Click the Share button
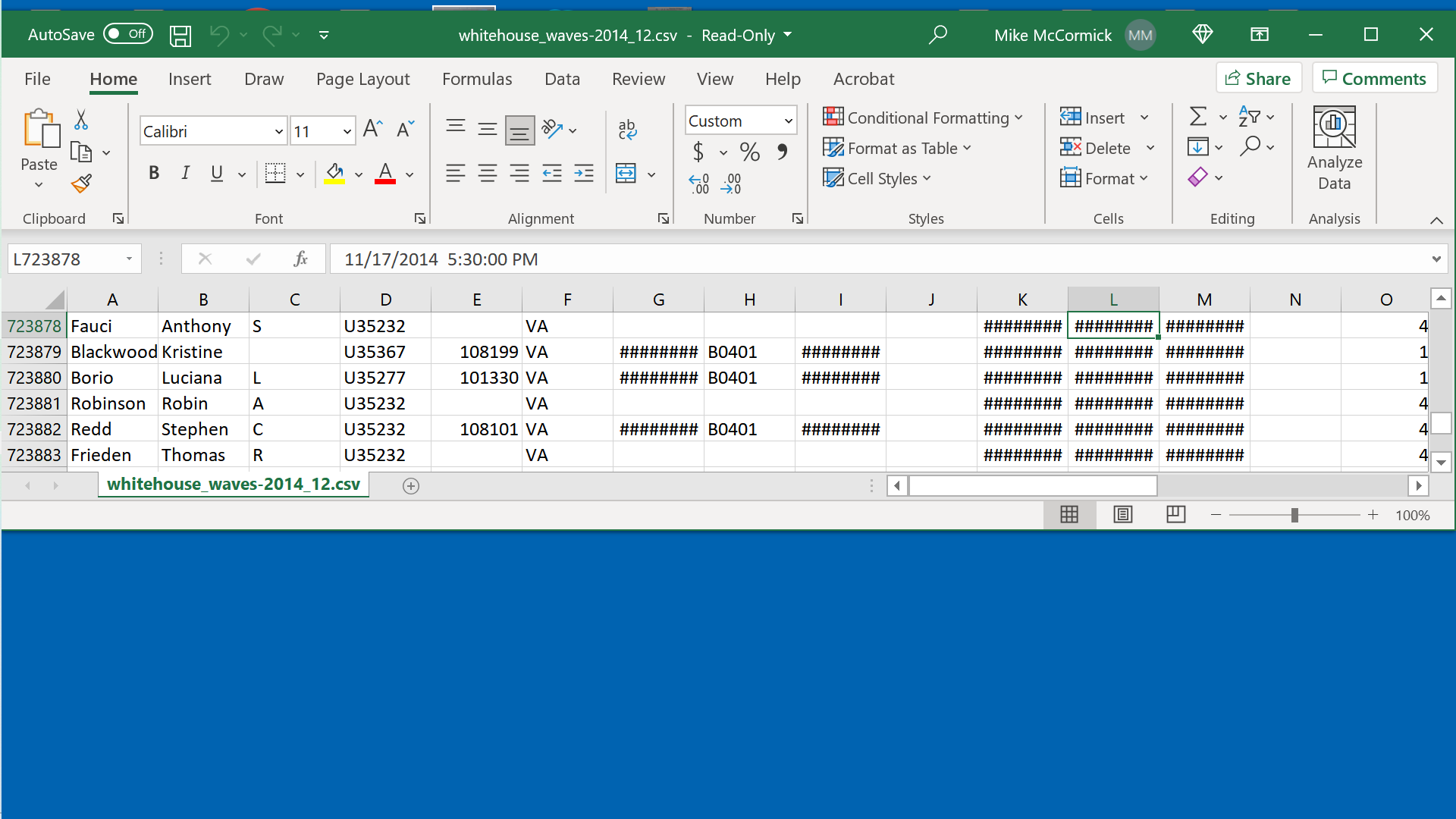This screenshot has width=1456, height=819. point(1258,79)
